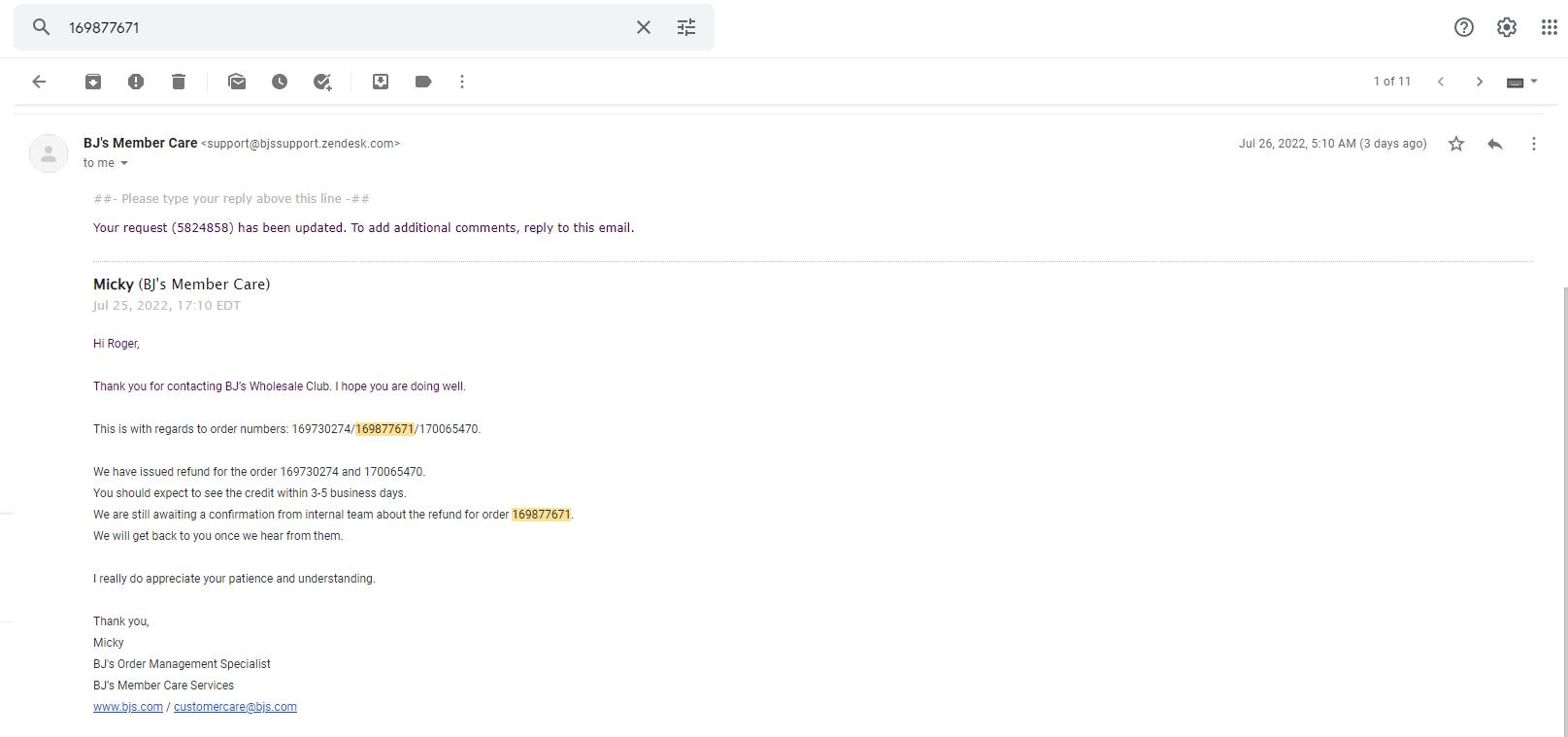Go to older message arrow
This screenshot has height=737, width=1568.
[1480, 82]
